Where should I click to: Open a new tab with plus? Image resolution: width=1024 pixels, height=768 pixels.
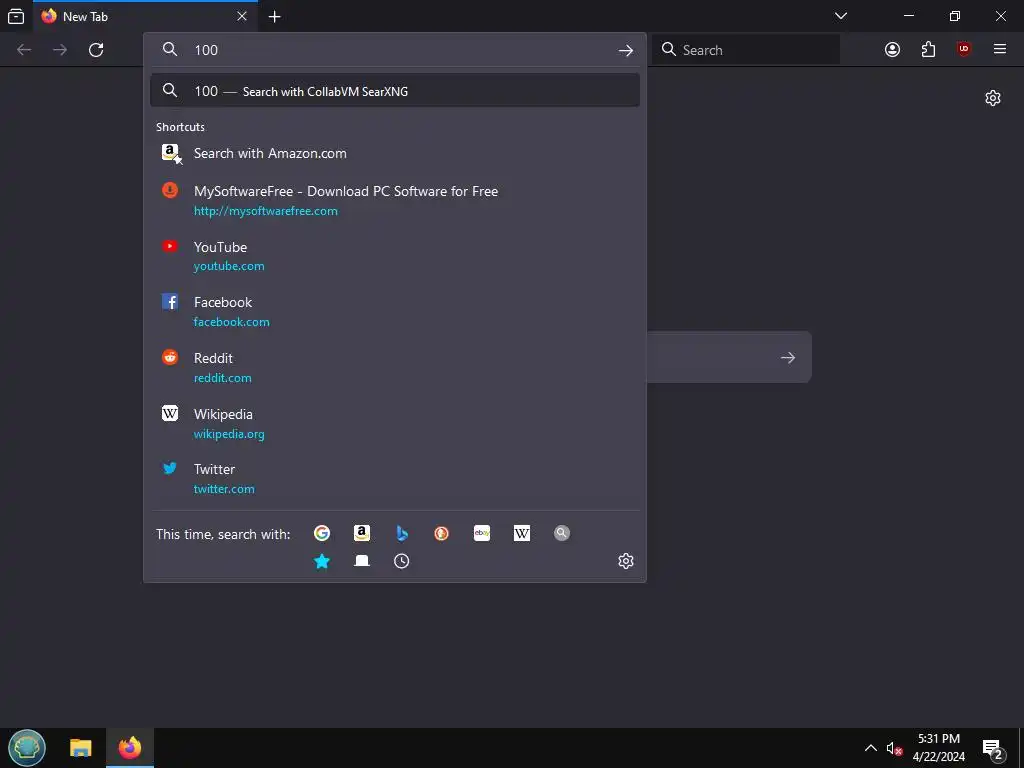point(275,16)
